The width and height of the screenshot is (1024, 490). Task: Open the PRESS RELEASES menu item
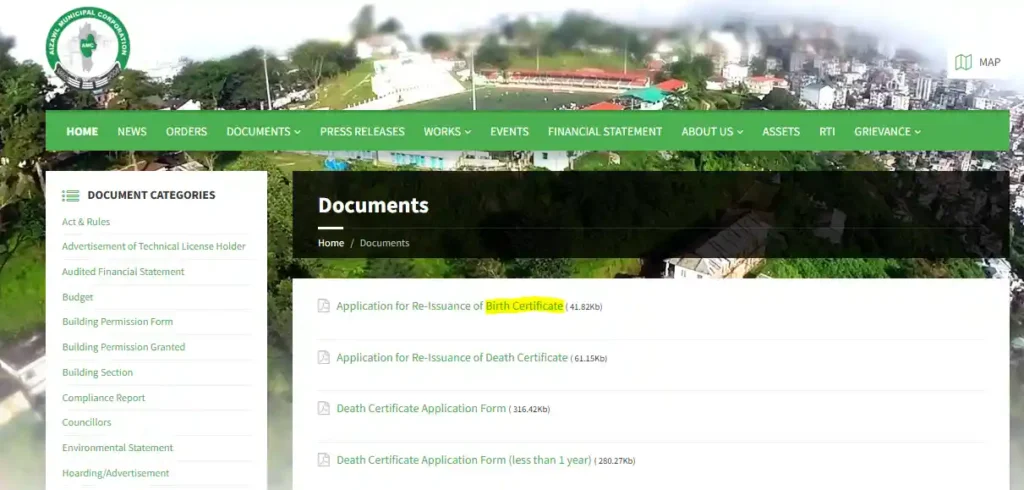362,132
